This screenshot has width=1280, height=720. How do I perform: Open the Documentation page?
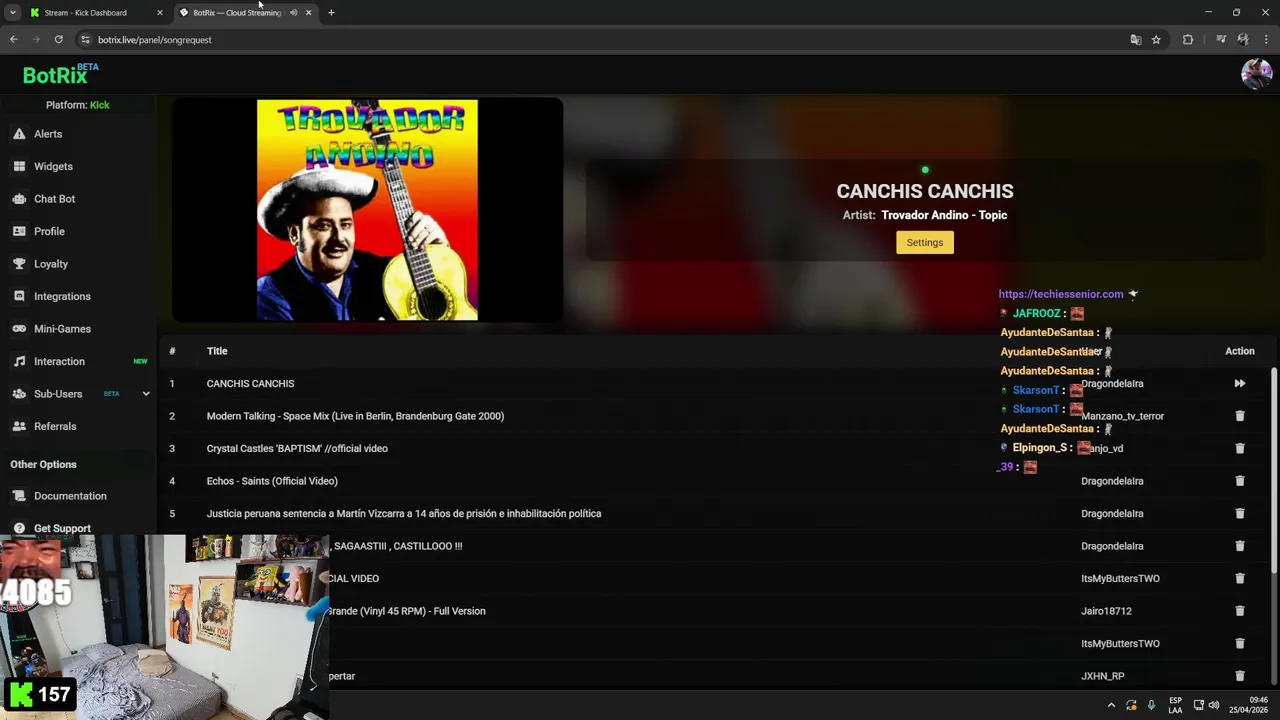[x=70, y=496]
